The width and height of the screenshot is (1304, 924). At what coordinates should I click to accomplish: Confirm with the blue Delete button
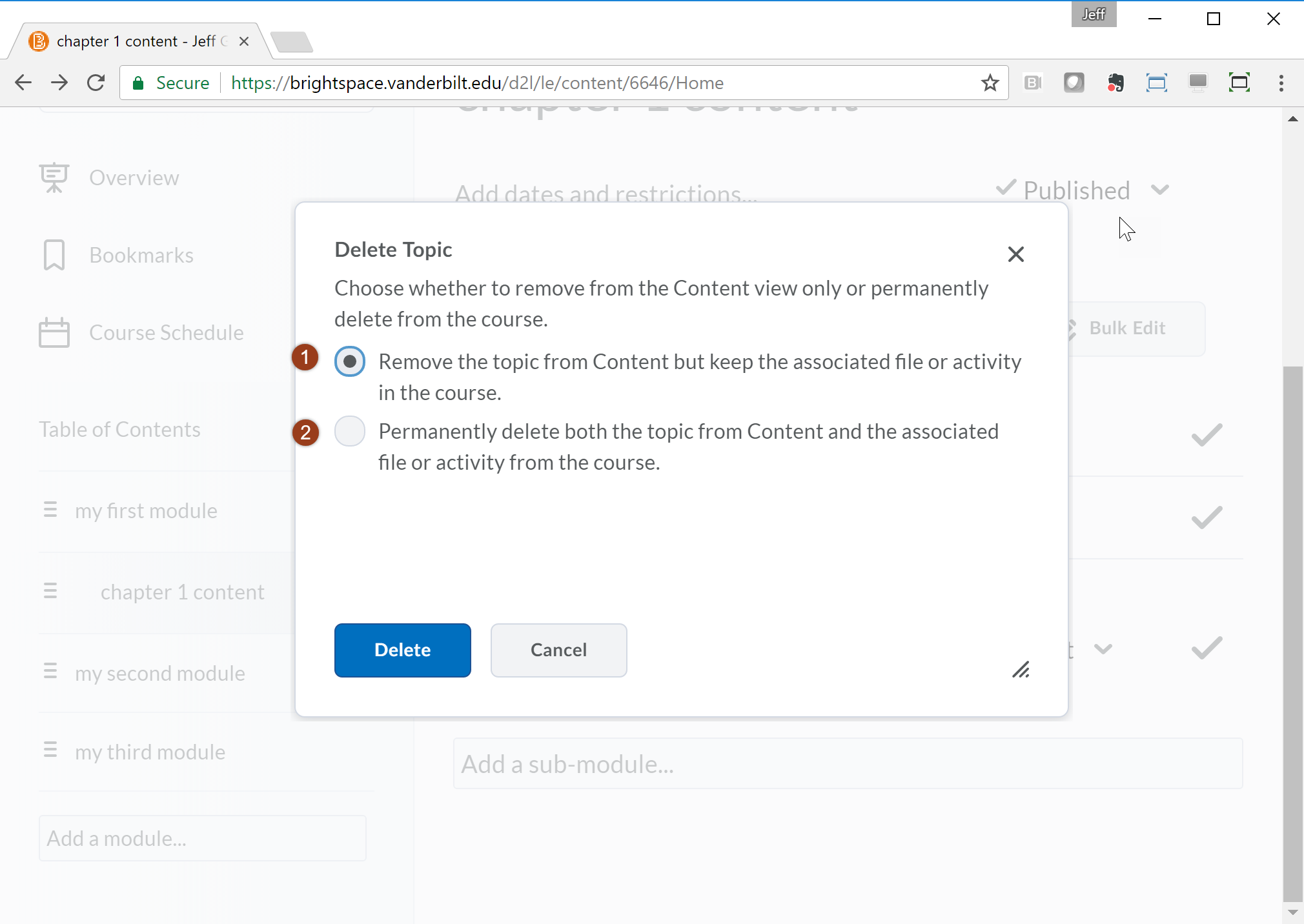(403, 650)
